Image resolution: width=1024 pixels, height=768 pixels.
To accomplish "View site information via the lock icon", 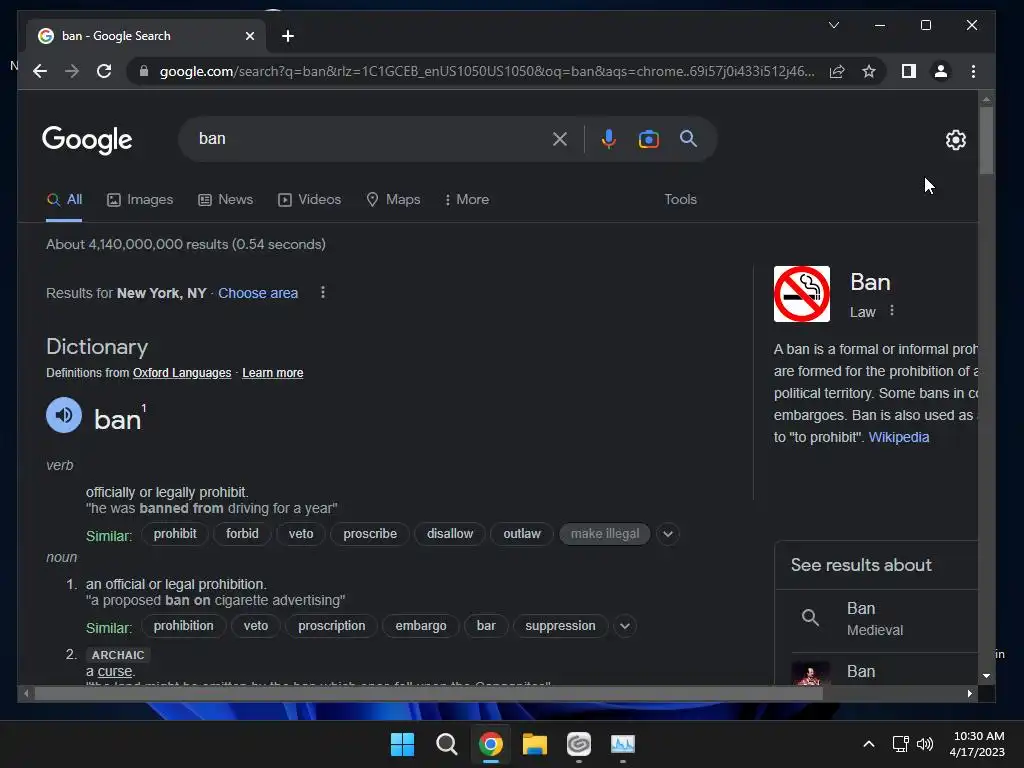I will tap(144, 71).
